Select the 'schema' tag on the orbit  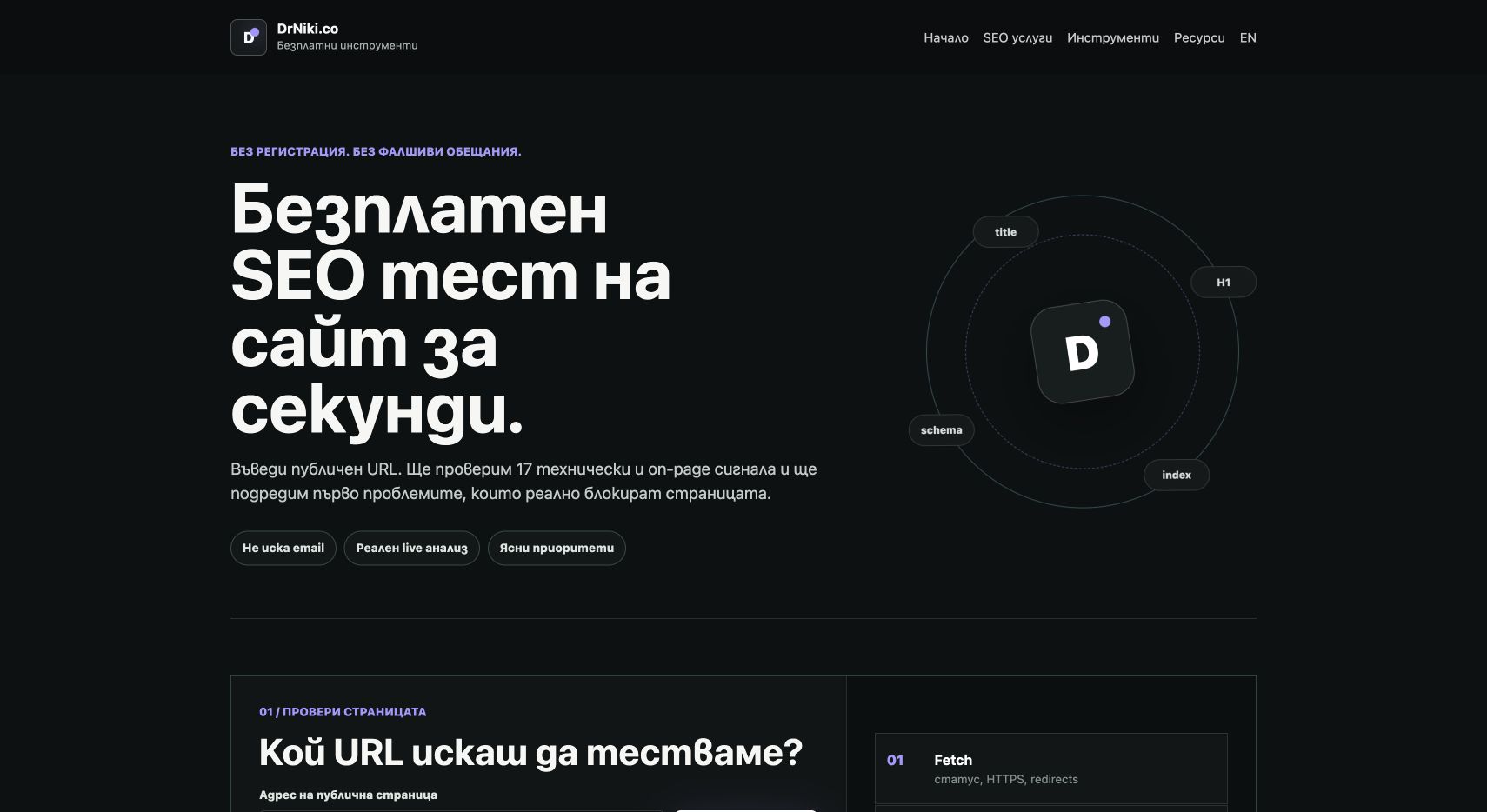(942, 430)
